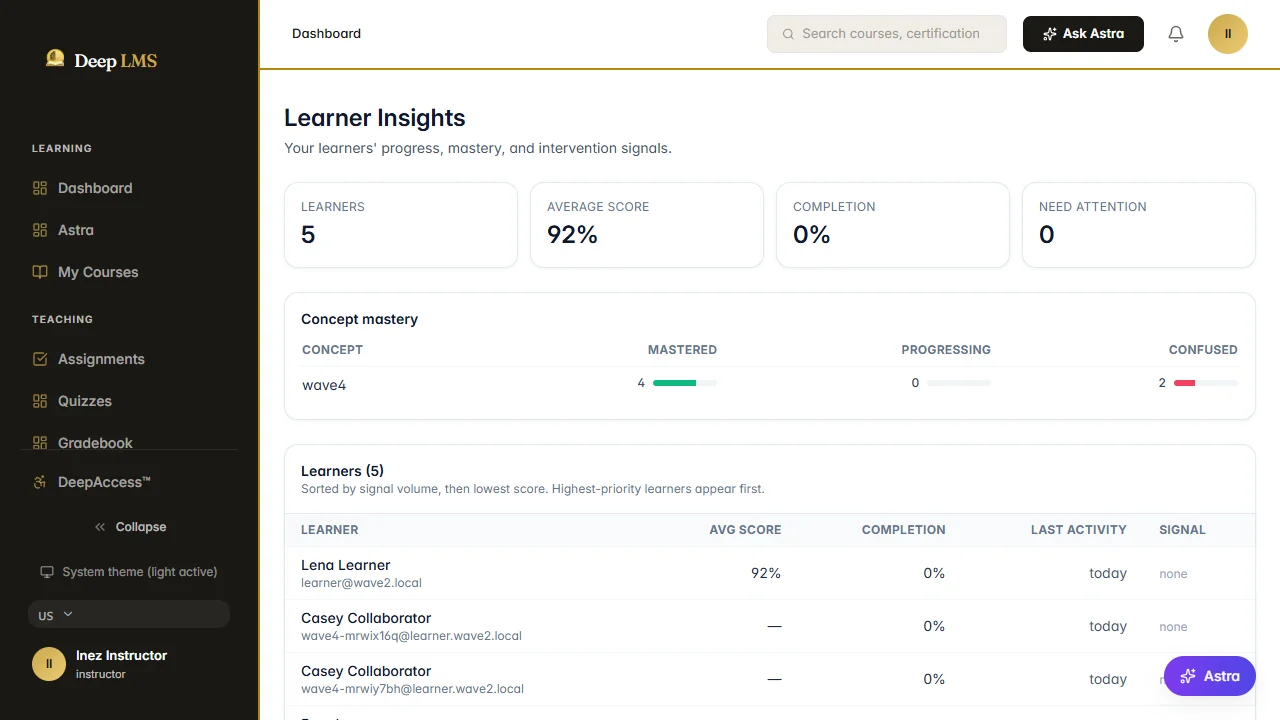
Task: Open the US language dropdown
Action: [129, 614]
